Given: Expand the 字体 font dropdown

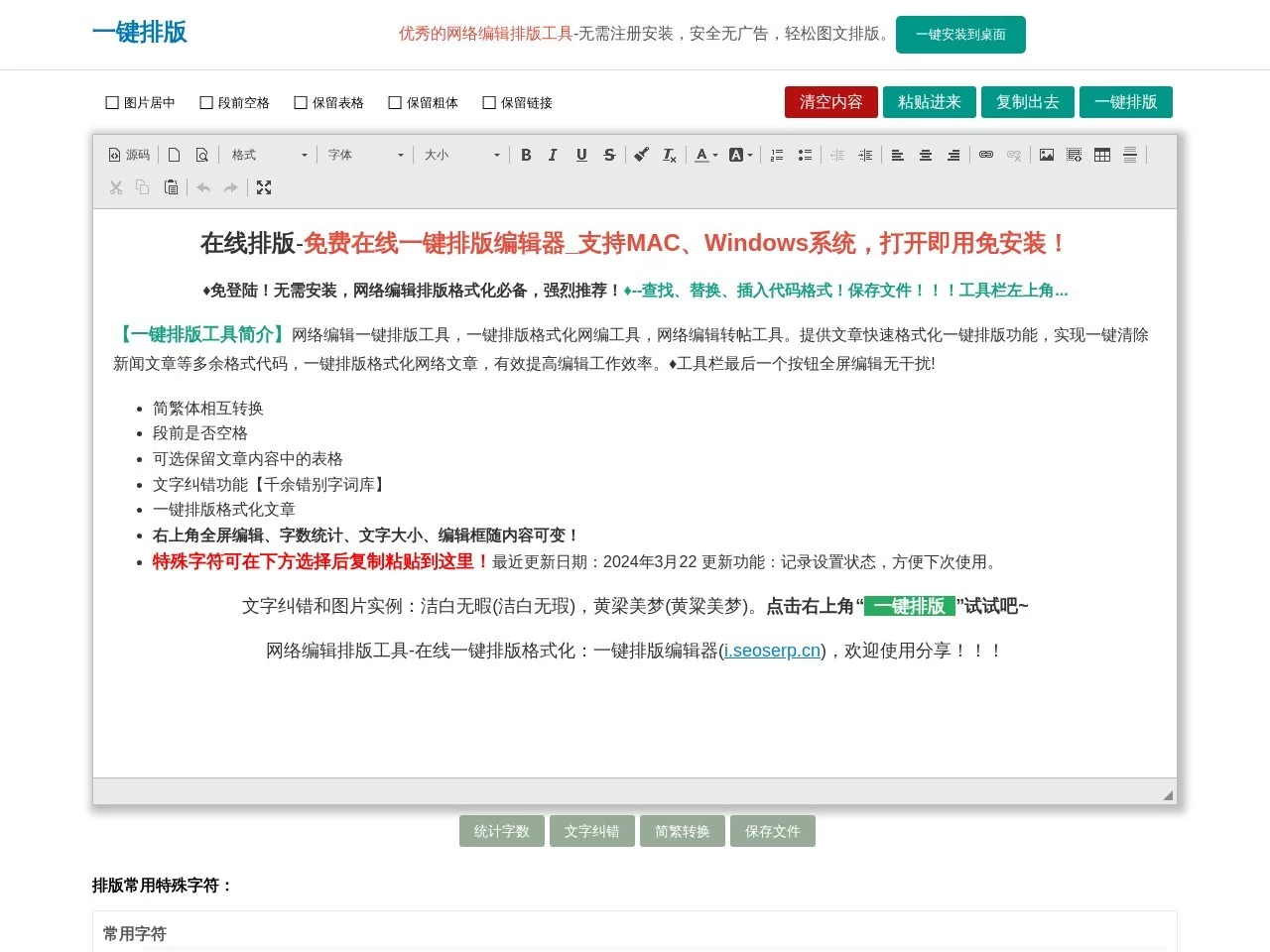Looking at the screenshot, I should tap(366, 155).
